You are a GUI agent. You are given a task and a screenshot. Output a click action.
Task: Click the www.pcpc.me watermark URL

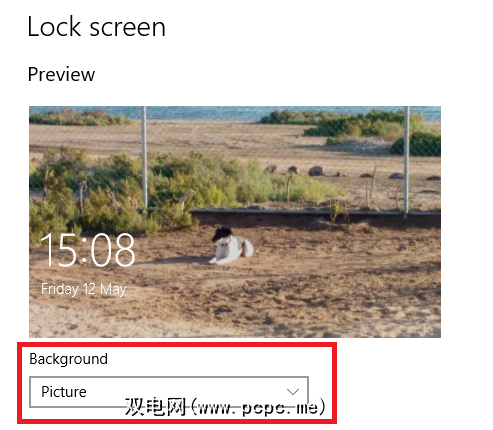coord(256,407)
